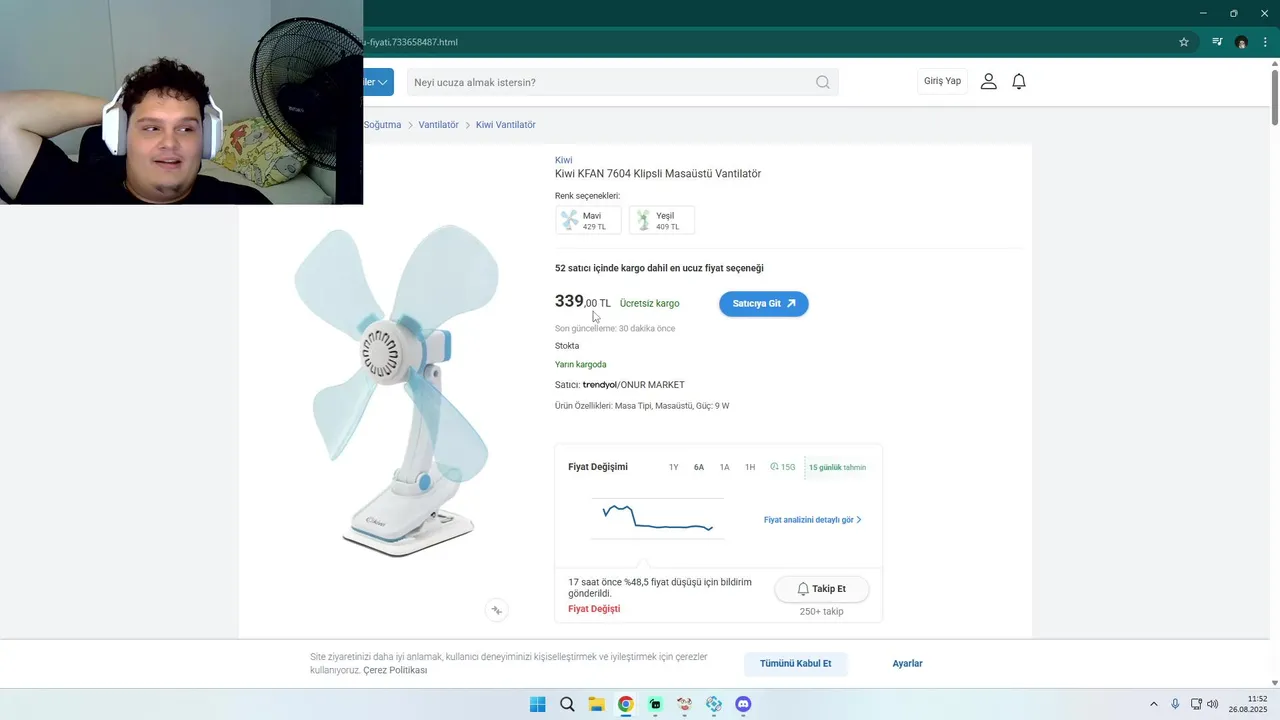This screenshot has width=1280, height=720.
Task: Open network status tray icon
Action: click(x=1196, y=704)
